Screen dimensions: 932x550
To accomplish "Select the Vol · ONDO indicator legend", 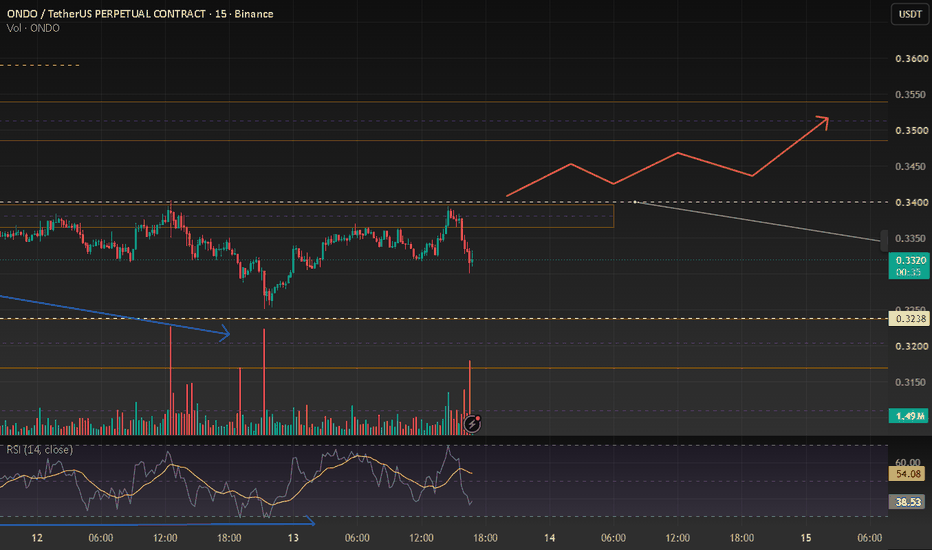I will 33,28.
